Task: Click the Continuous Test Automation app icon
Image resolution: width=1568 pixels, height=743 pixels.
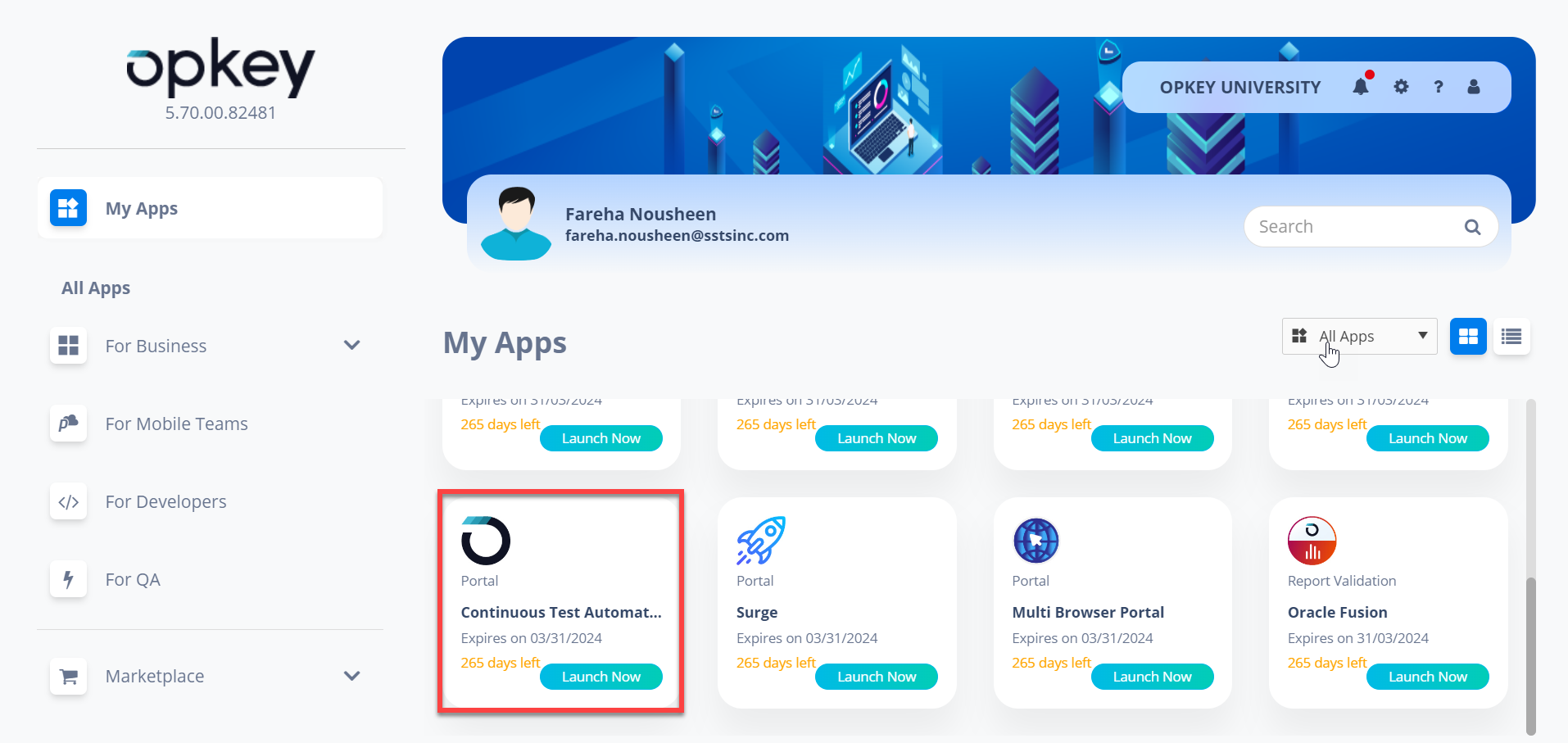Action: point(486,541)
